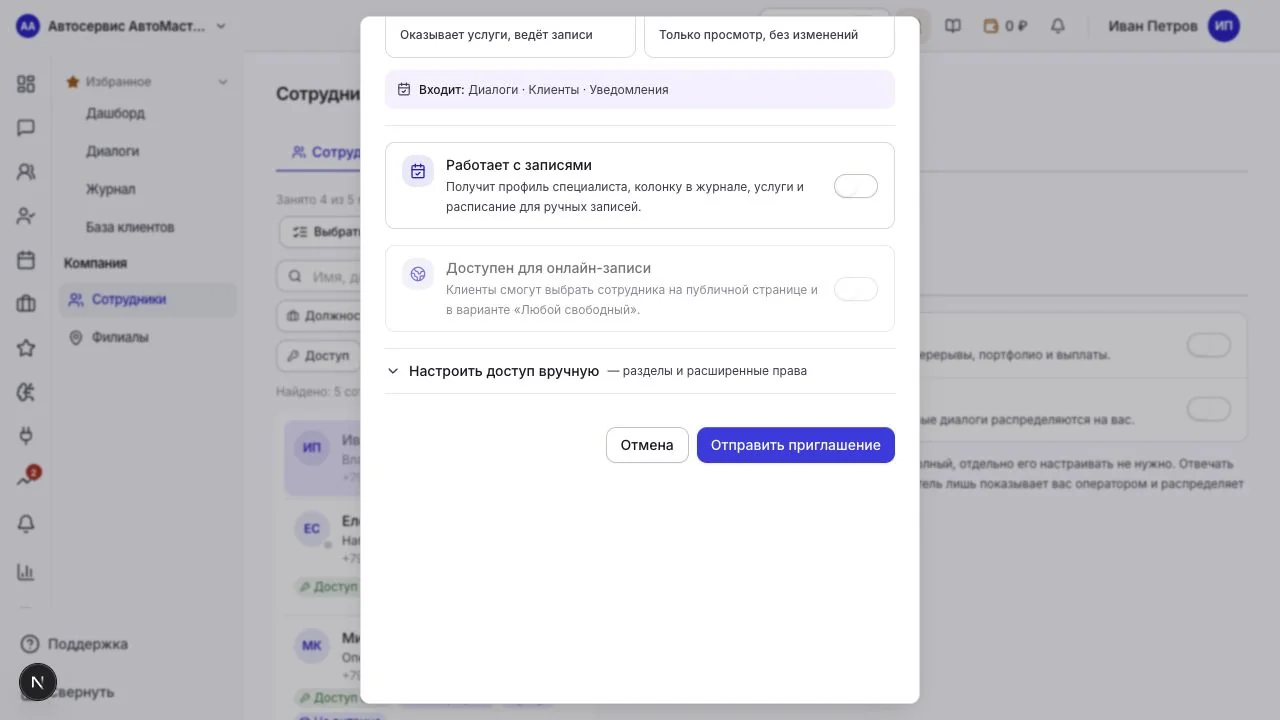Open the Должность filter dropdown
Viewport: 1280px width, 720px height.
(x=320, y=316)
